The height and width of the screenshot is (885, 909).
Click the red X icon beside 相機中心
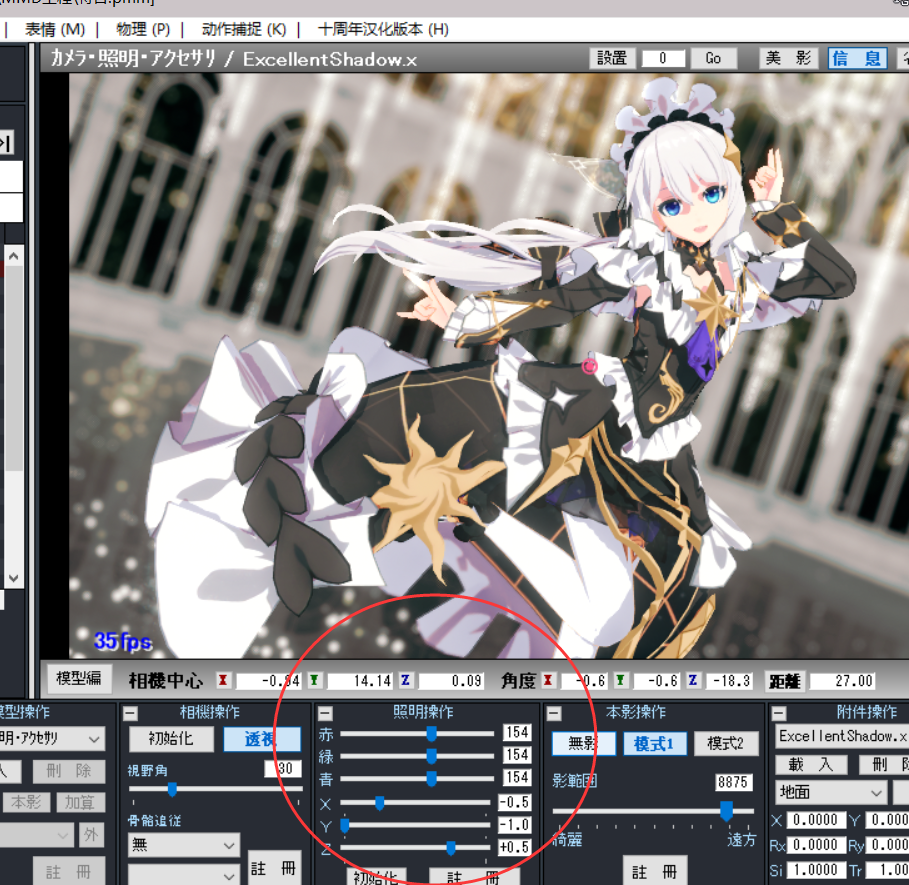click(224, 680)
